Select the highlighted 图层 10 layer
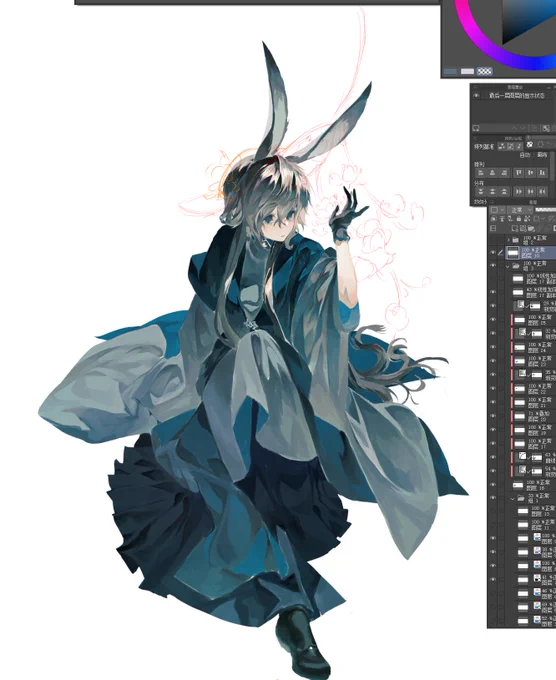 (x=530, y=253)
